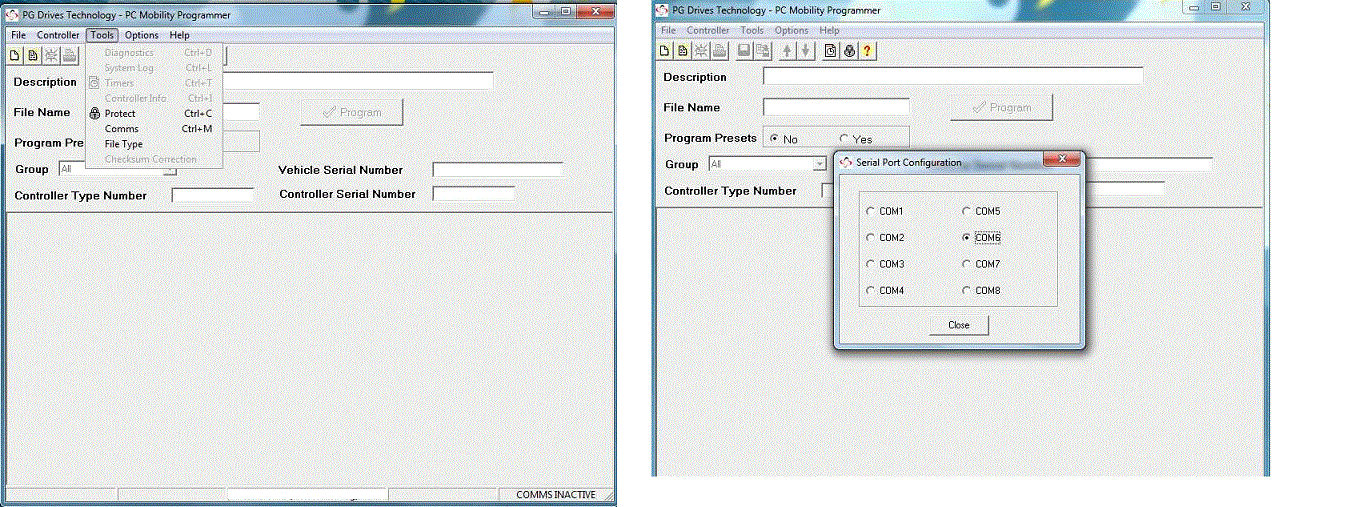
Task: Click the Timers clock icon in the toolbar
Action: click(x=830, y=51)
